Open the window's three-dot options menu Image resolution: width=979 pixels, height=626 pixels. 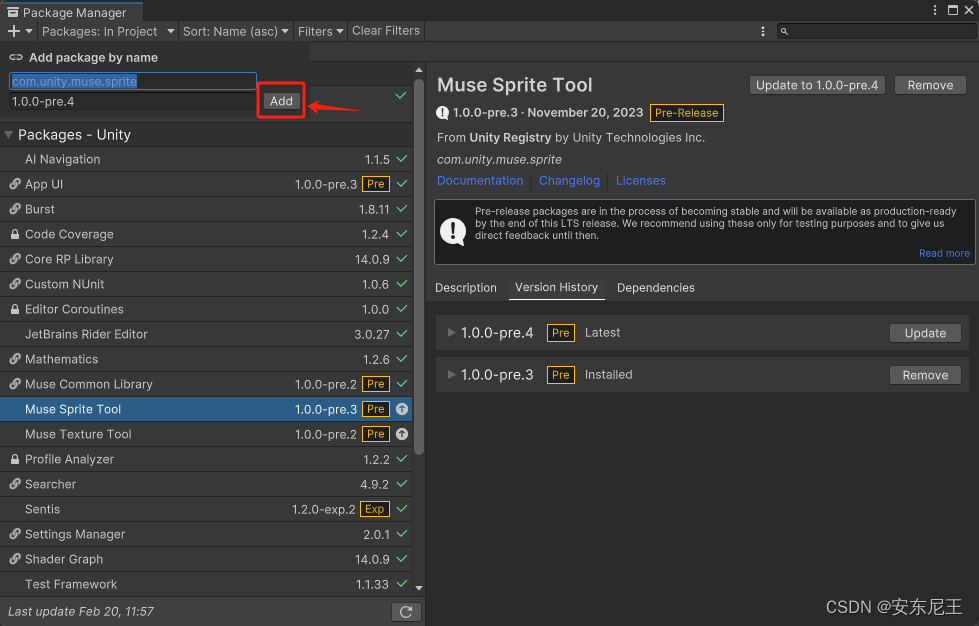(x=935, y=10)
